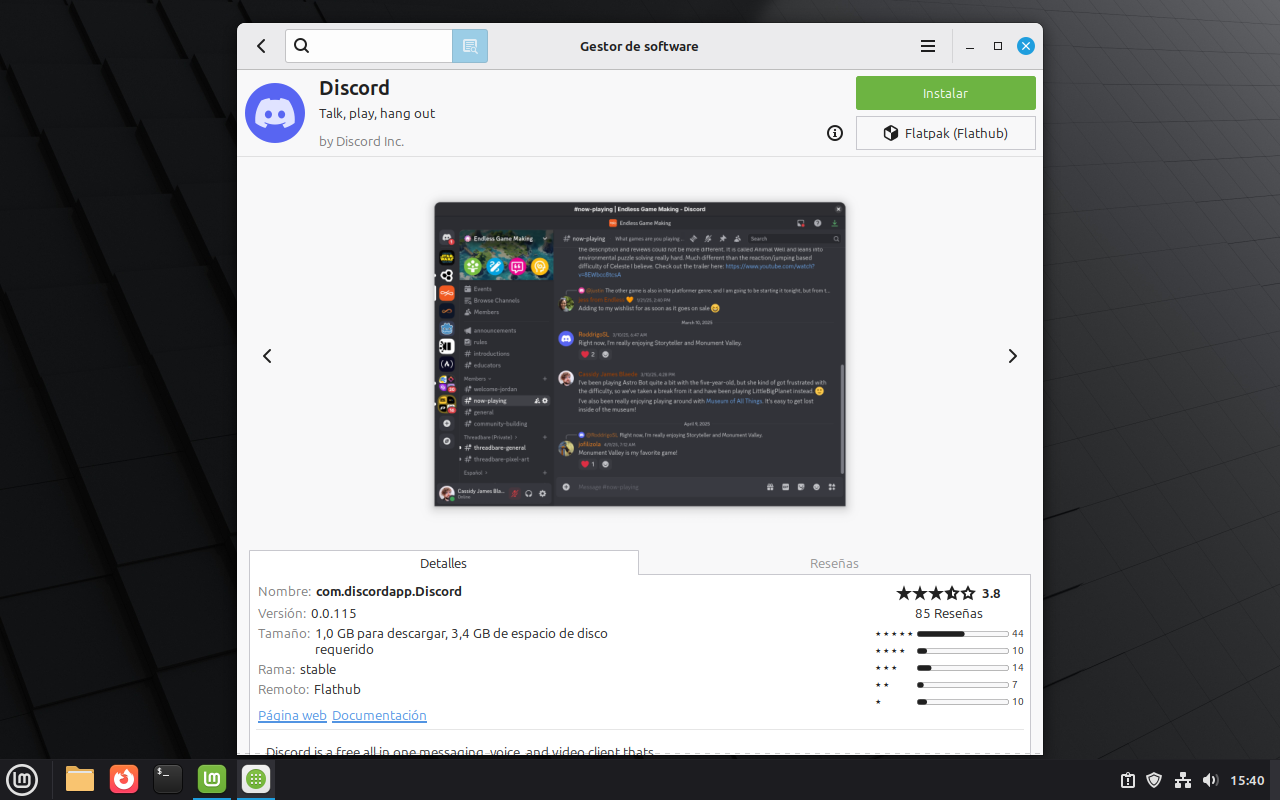Open the Terminal from the taskbar
This screenshot has width=1280, height=800.
point(167,779)
